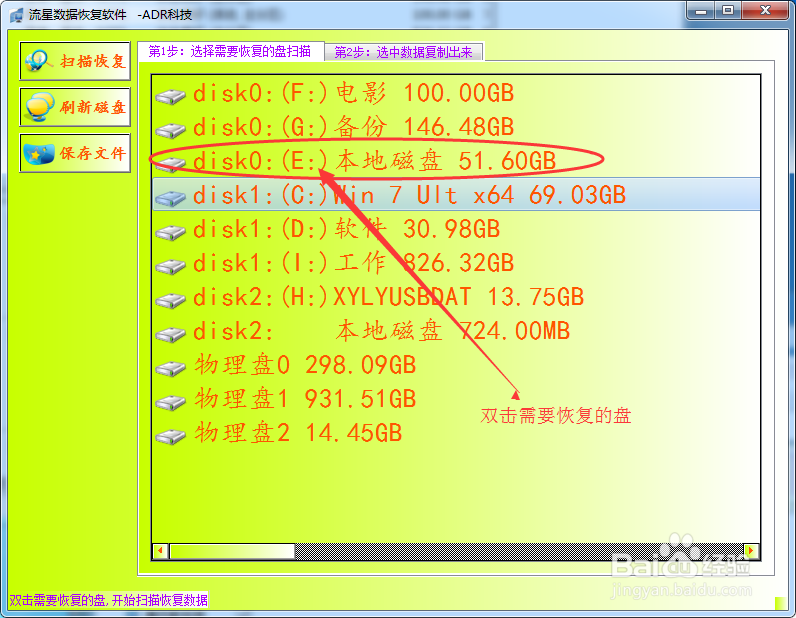Switch to 第2步 copy data tab
The image size is (796, 618).
click(x=404, y=52)
